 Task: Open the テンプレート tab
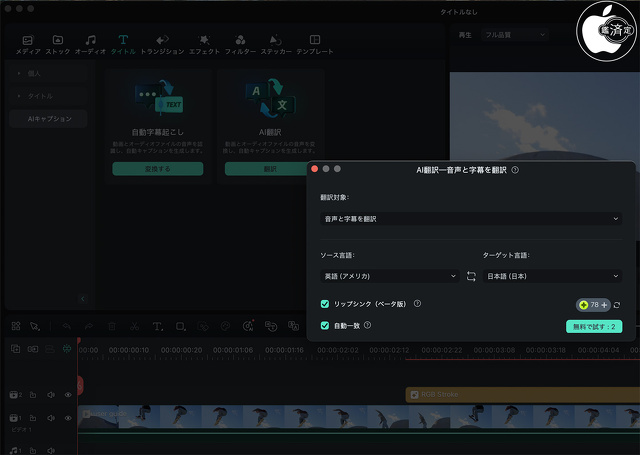pos(315,44)
